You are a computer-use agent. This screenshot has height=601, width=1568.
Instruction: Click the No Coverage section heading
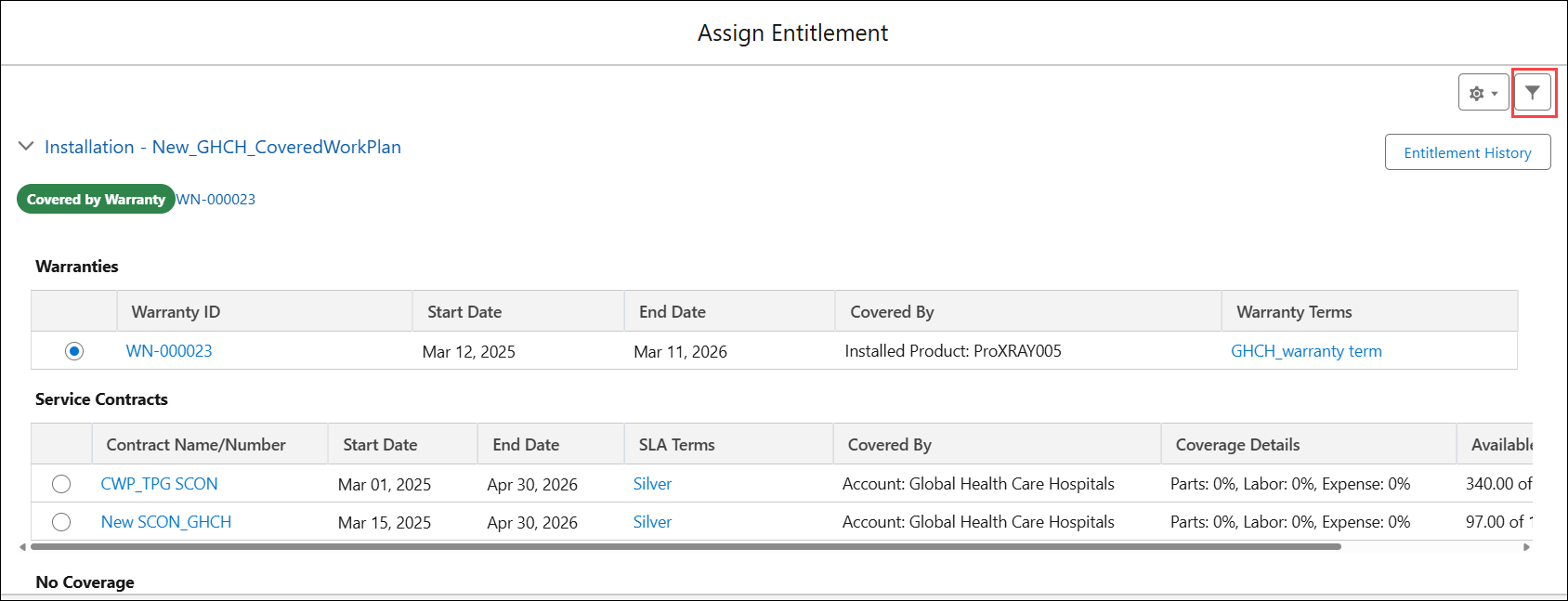[x=85, y=582]
